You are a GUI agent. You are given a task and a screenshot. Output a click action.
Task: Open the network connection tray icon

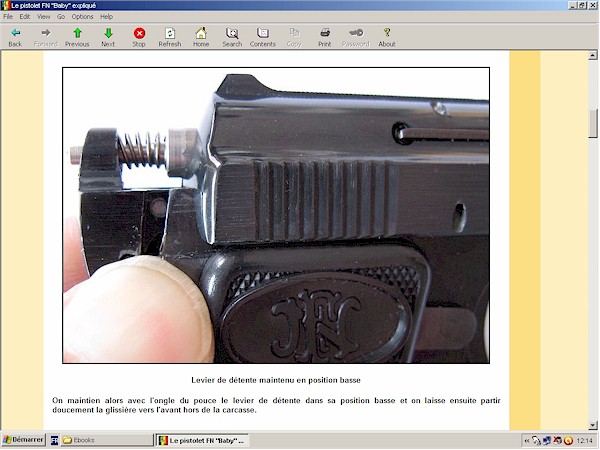point(547,441)
